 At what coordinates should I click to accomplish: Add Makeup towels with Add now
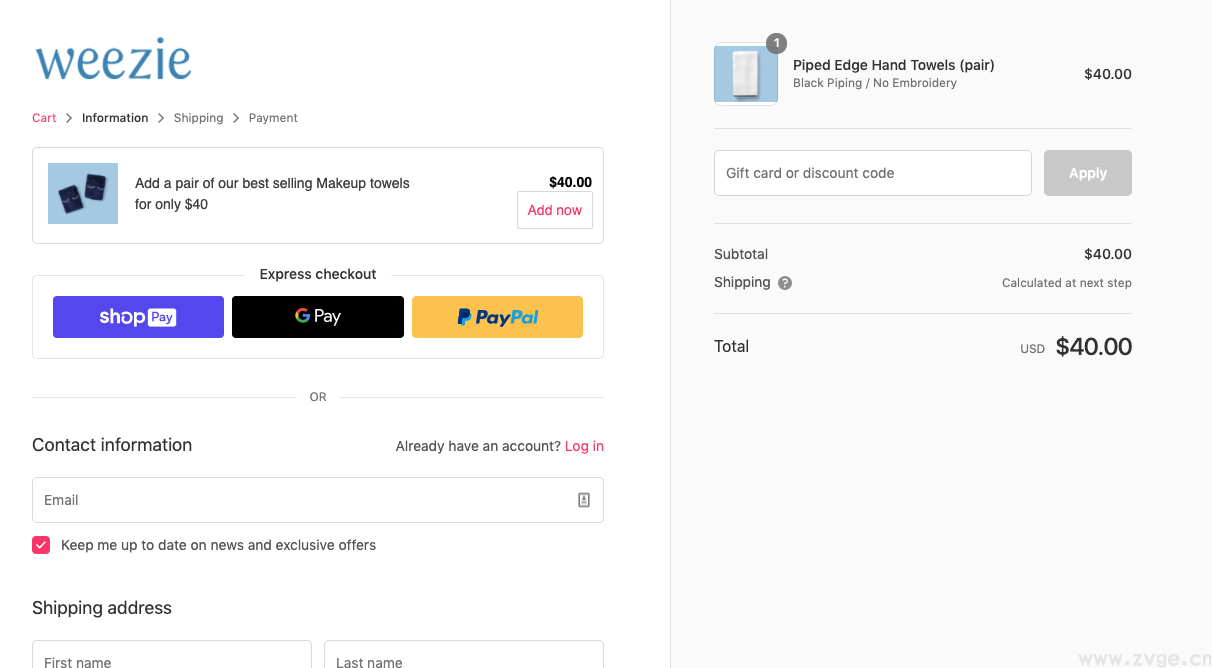point(554,210)
